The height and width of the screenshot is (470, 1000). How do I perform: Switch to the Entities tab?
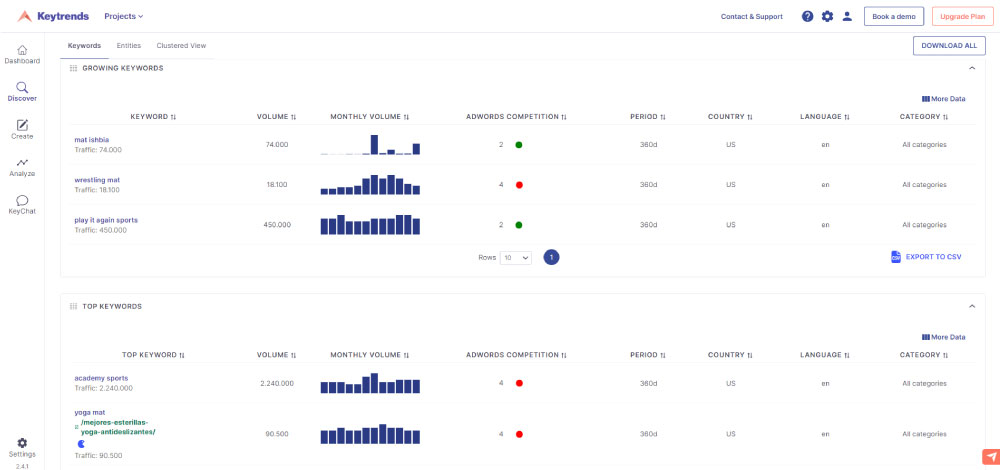click(129, 46)
